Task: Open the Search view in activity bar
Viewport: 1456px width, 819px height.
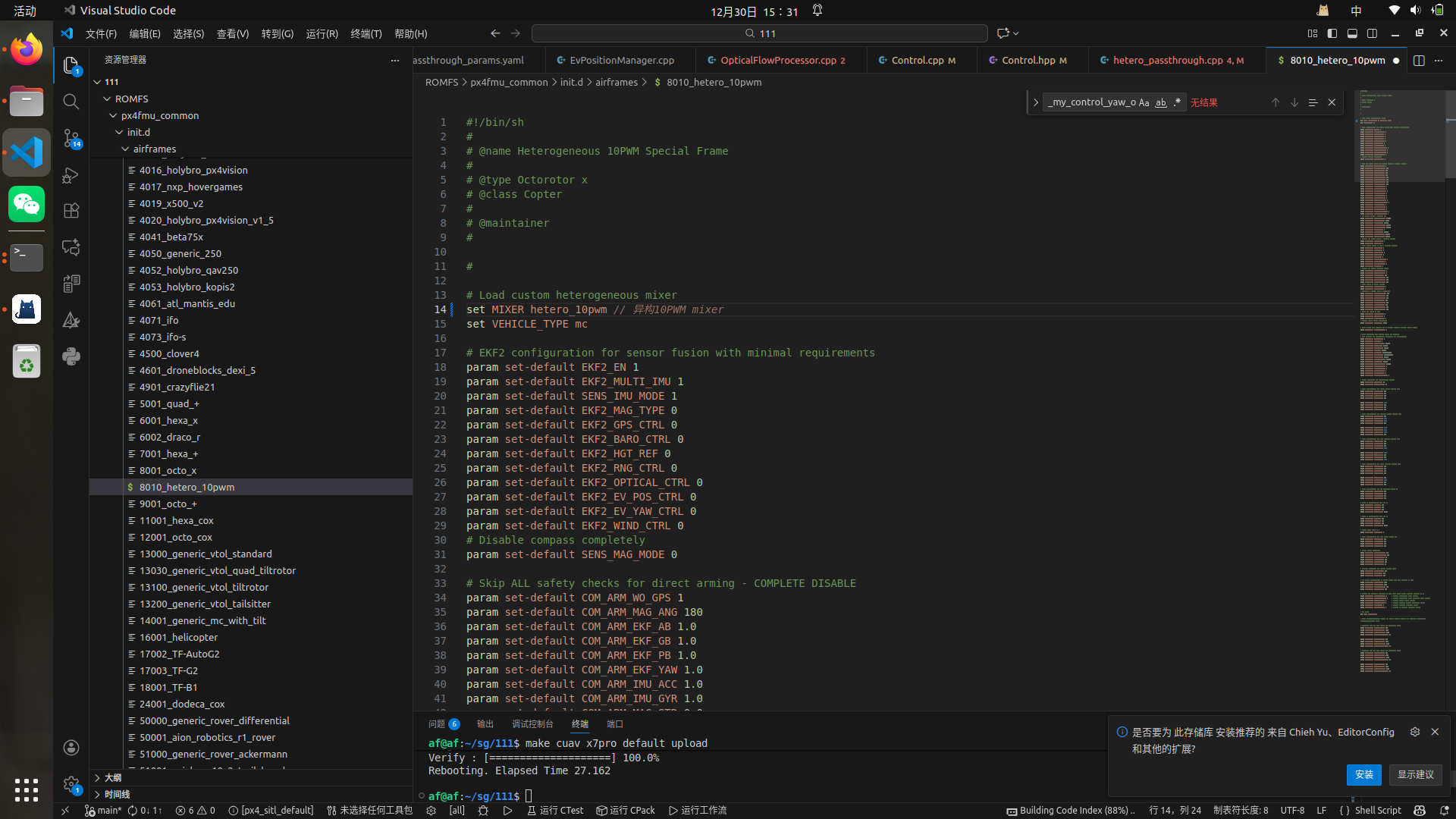Action: pyautogui.click(x=71, y=102)
